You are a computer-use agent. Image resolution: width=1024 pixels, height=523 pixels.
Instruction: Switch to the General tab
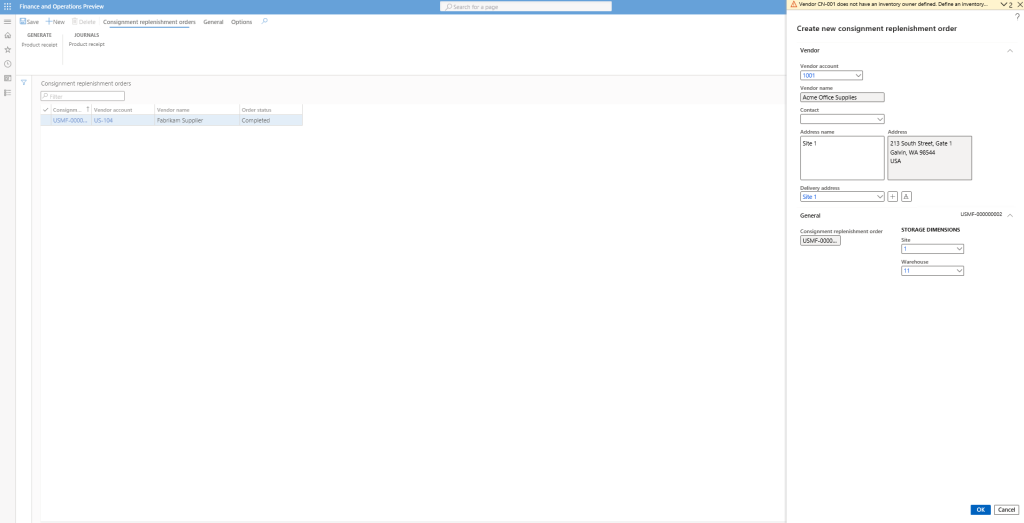213,21
